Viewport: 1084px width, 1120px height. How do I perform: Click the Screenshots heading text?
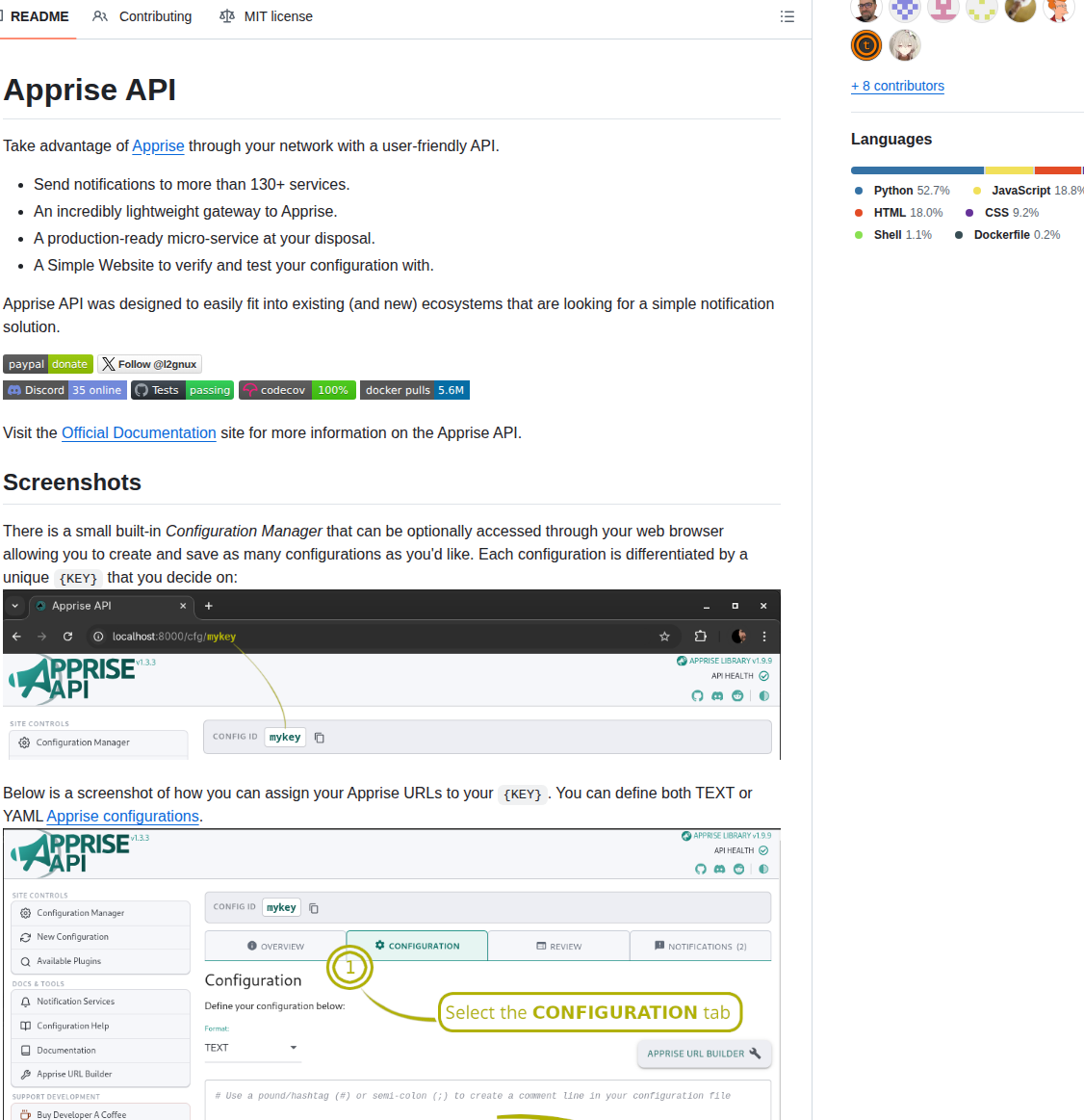[72, 482]
